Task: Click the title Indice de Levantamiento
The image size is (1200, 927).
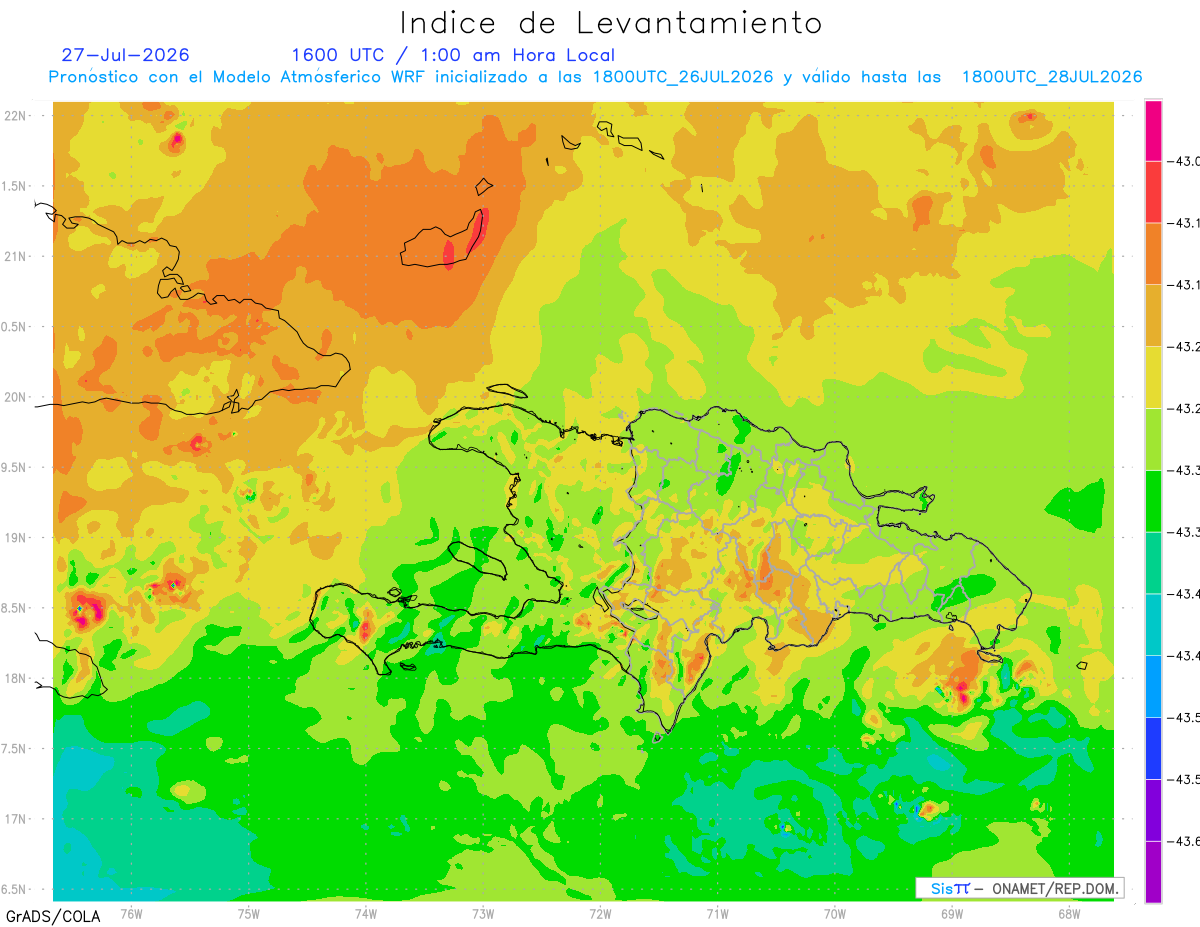Action: [611, 22]
